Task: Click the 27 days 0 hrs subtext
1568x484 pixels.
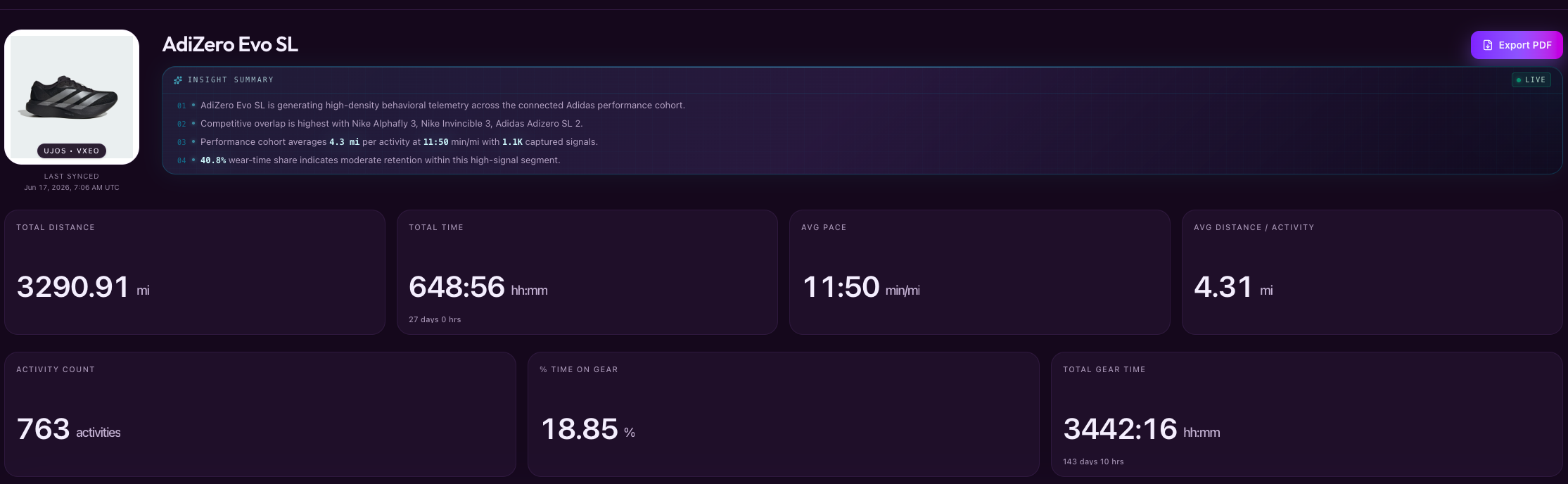Action: 435,319
